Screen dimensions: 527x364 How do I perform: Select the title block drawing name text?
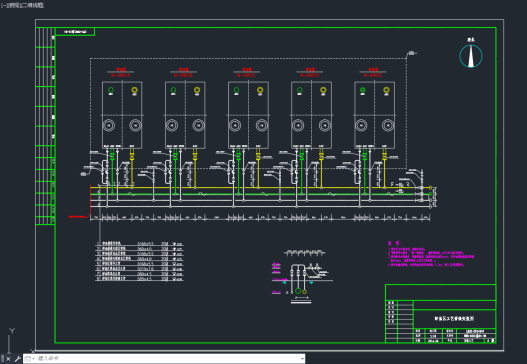(x=454, y=318)
